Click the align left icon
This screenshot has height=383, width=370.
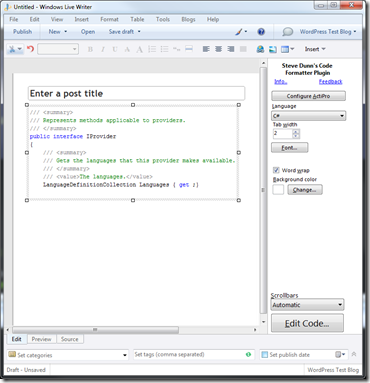click(206, 49)
